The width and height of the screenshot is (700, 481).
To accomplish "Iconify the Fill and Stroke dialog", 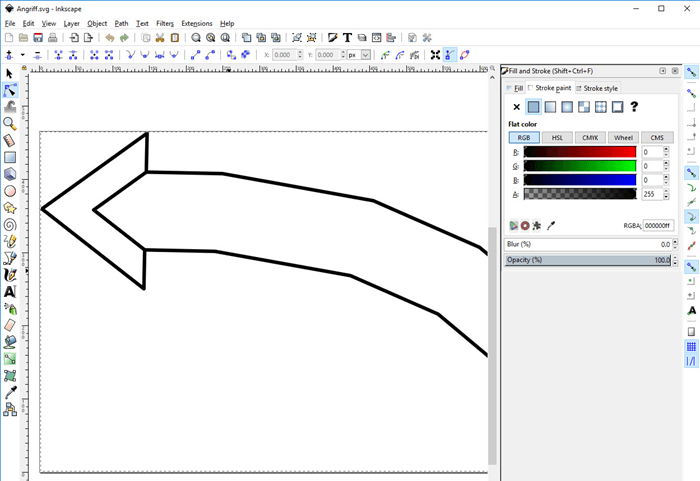I will [x=663, y=71].
